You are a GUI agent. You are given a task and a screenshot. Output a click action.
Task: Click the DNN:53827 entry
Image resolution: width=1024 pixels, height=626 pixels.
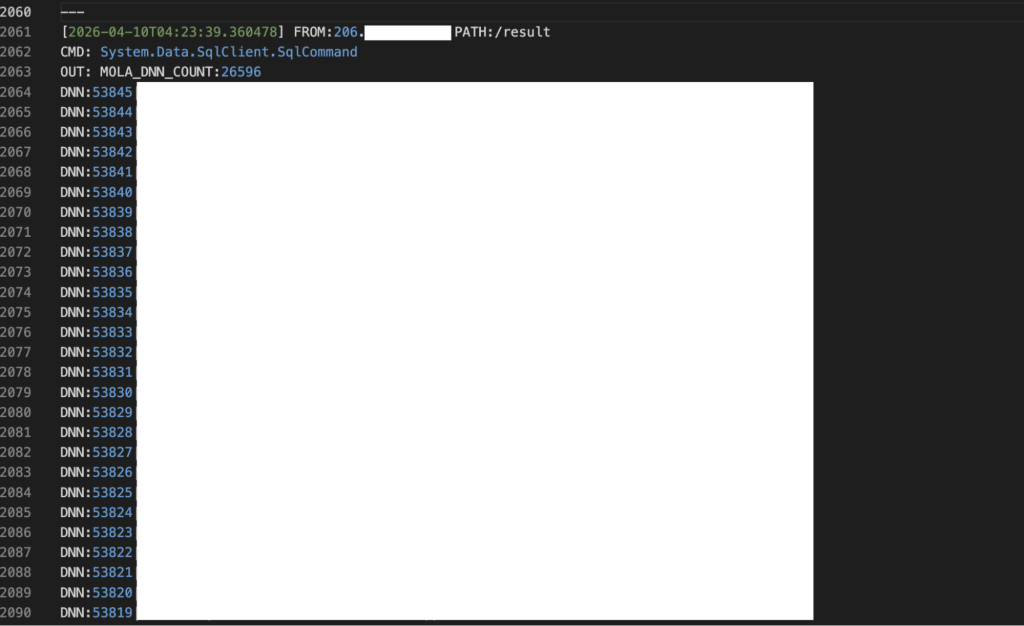[x=96, y=452]
